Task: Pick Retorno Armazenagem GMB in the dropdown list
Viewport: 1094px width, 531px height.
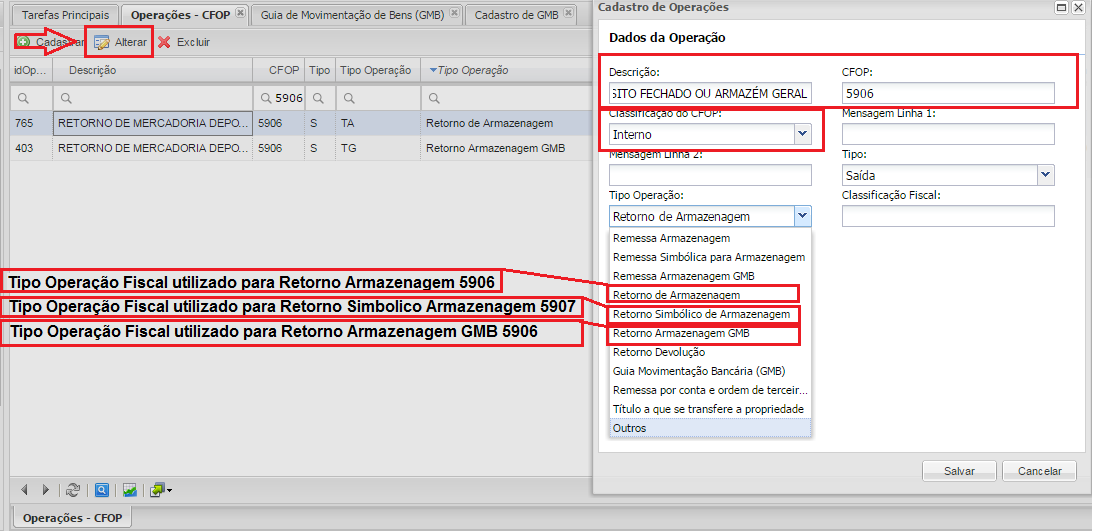Action: [710, 334]
